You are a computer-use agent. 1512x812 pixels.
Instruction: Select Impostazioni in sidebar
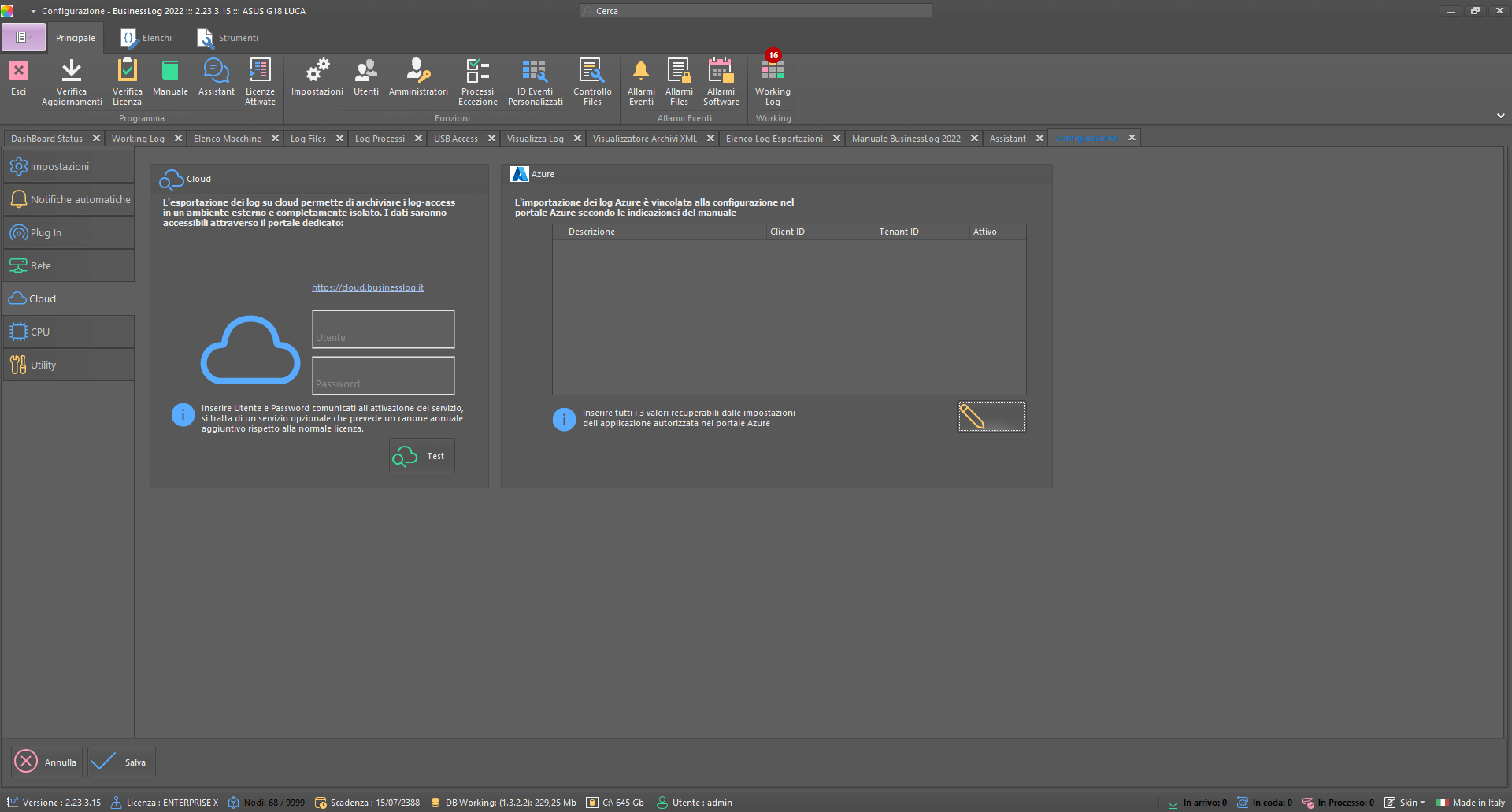point(69,166)
